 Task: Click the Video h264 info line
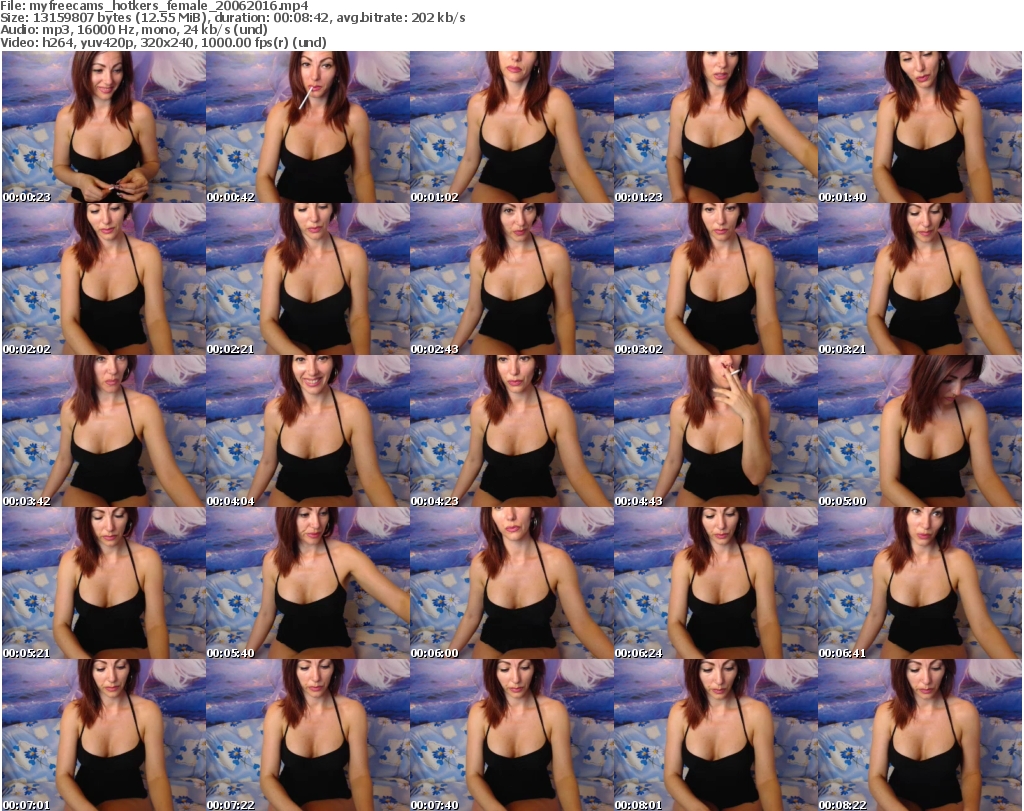click(x=163, y=42)
